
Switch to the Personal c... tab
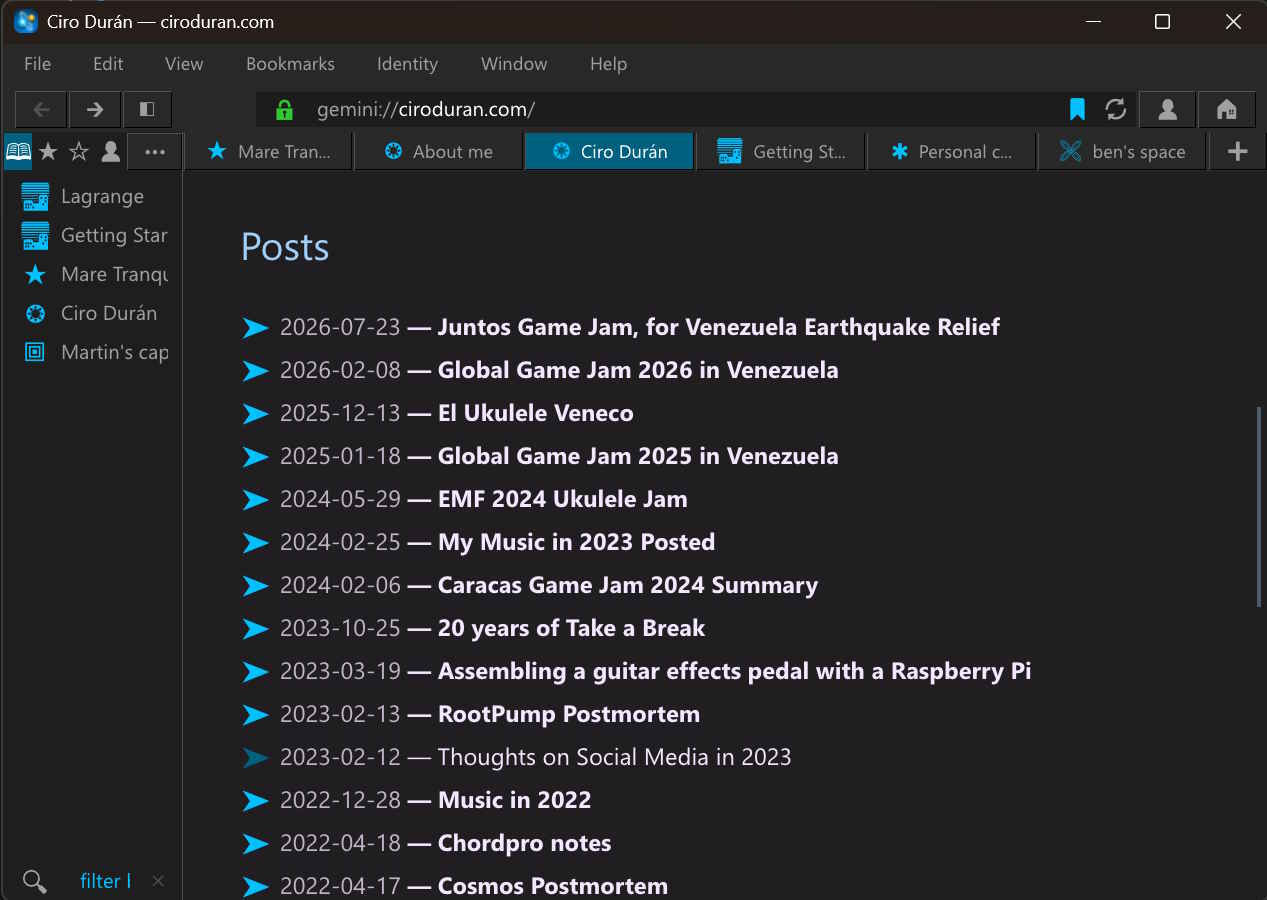[951, 152]
